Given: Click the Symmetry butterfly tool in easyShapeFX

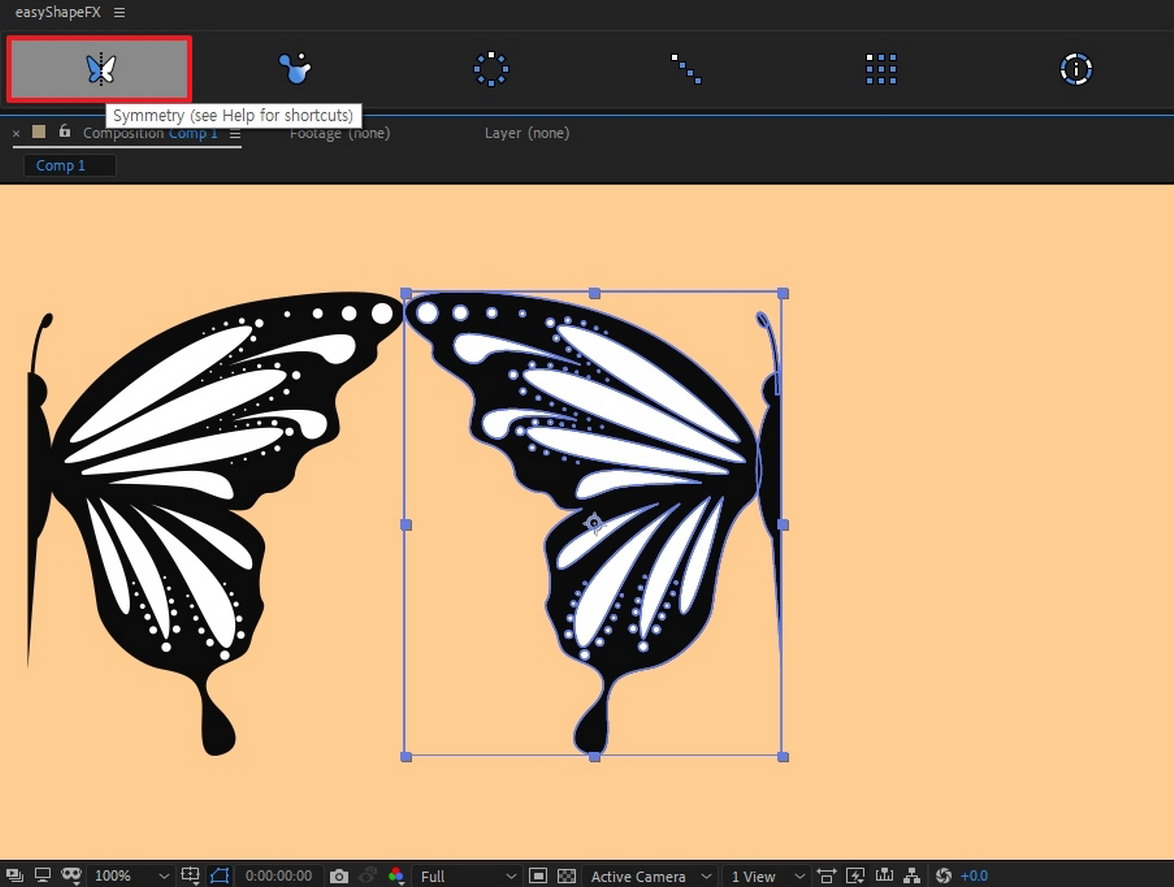Looking at the screenshot, I should pyautogui.click(x=100, y=69).
